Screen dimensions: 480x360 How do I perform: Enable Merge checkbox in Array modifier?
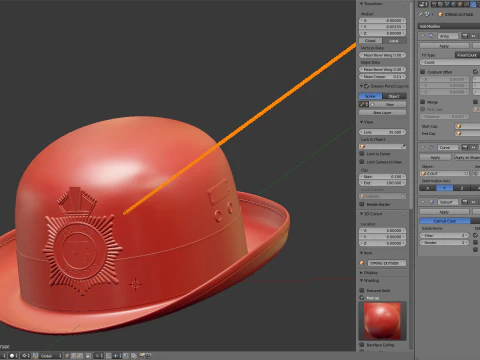click(422, 102)
